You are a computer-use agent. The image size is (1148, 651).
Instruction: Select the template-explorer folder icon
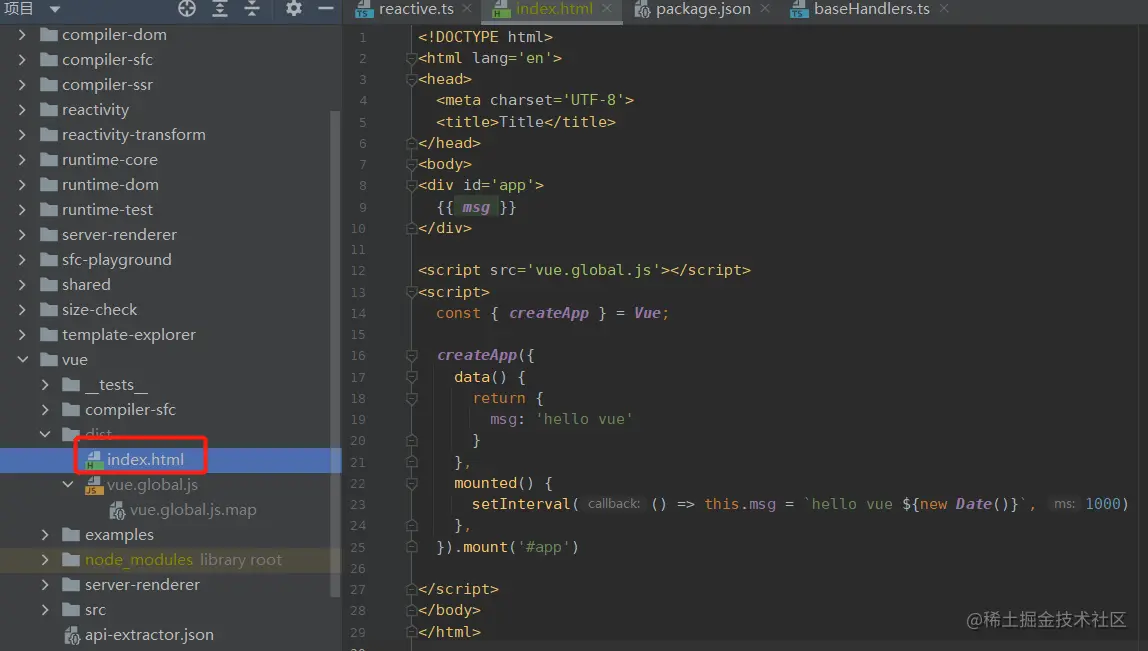click(x=49, y=334)
